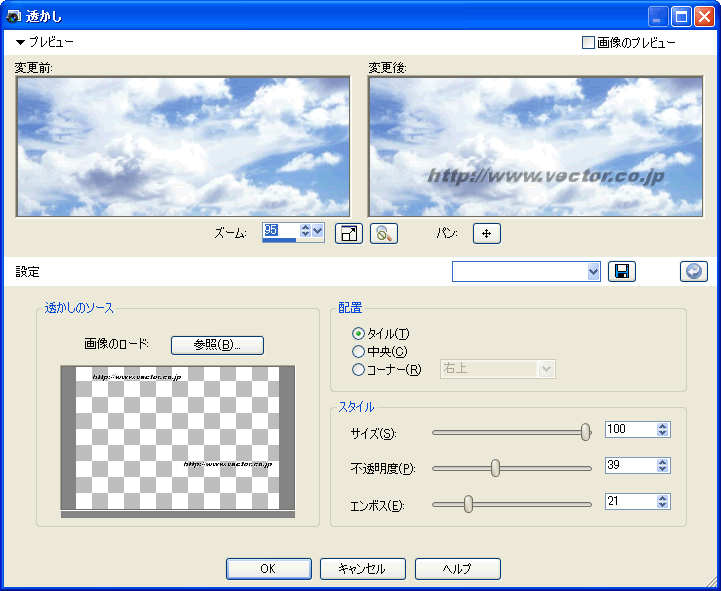The image size is (721, 591).
Task: Click the reset to default arrow icon
Action: 694,272
